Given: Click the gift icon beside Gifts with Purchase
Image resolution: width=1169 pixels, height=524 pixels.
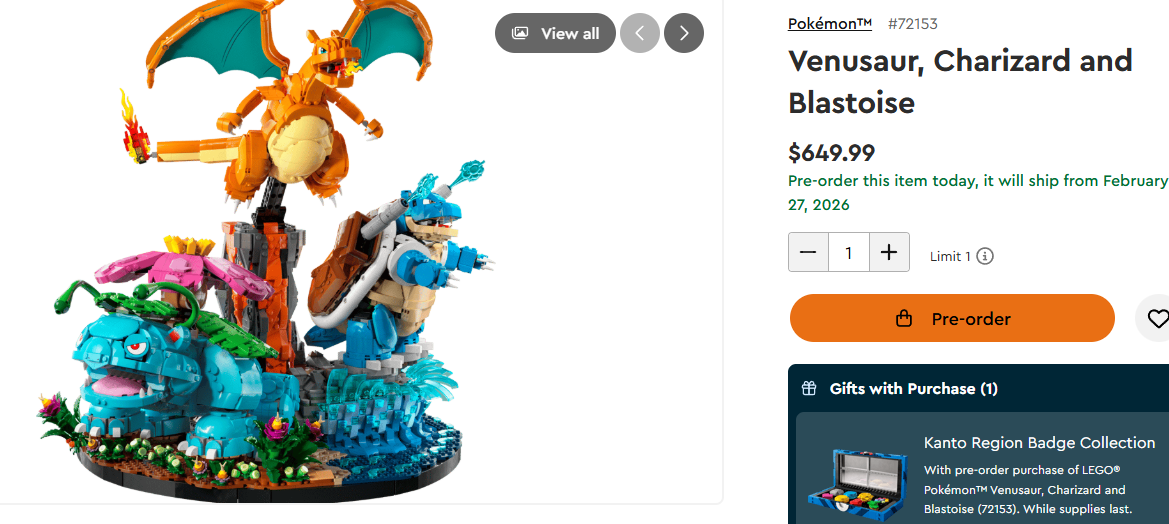Looking at the screenshot, I should [x=809, y=388].
